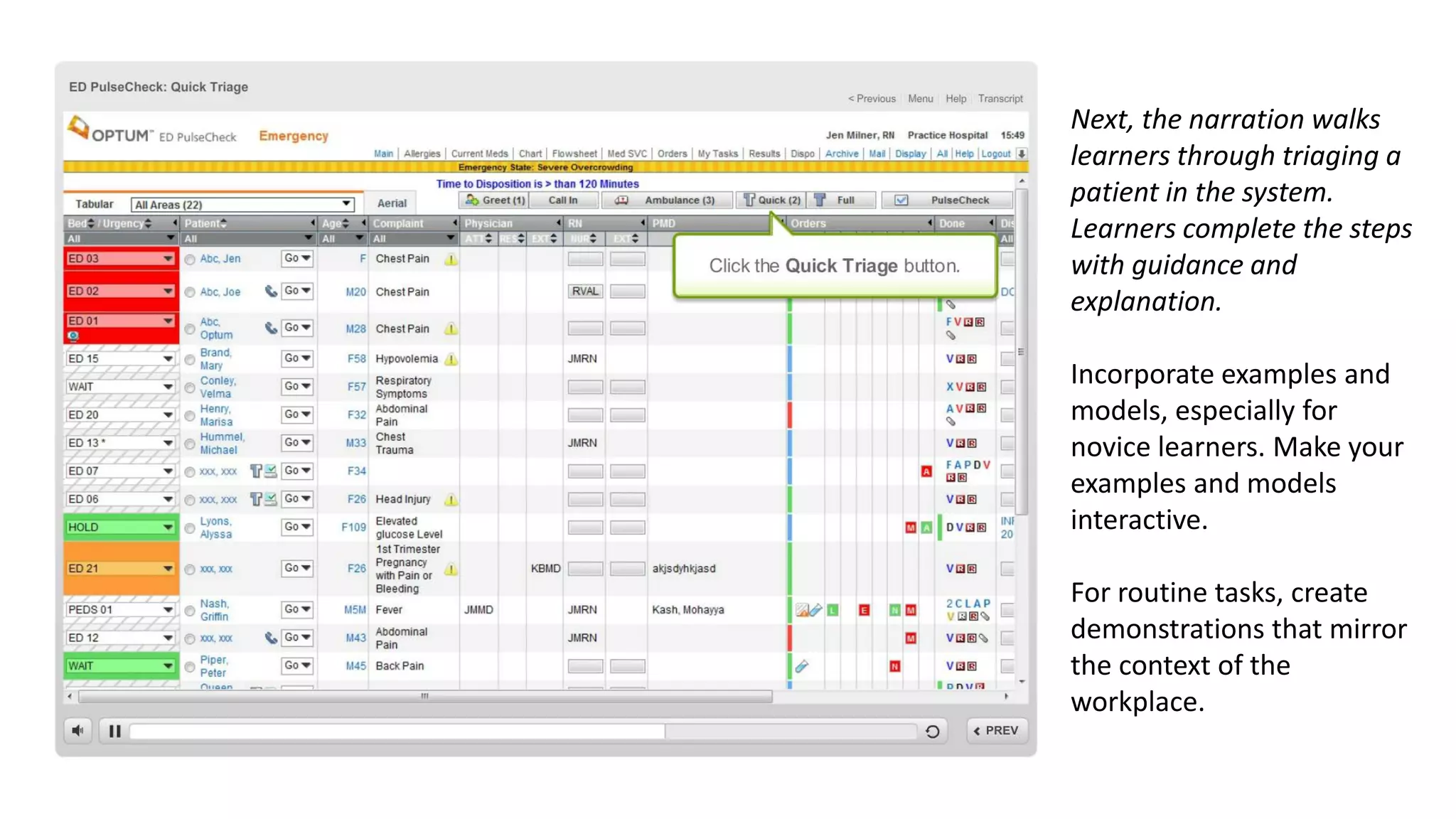
Task: Click the Quick (2) triage button
Action: click(772, 200)
